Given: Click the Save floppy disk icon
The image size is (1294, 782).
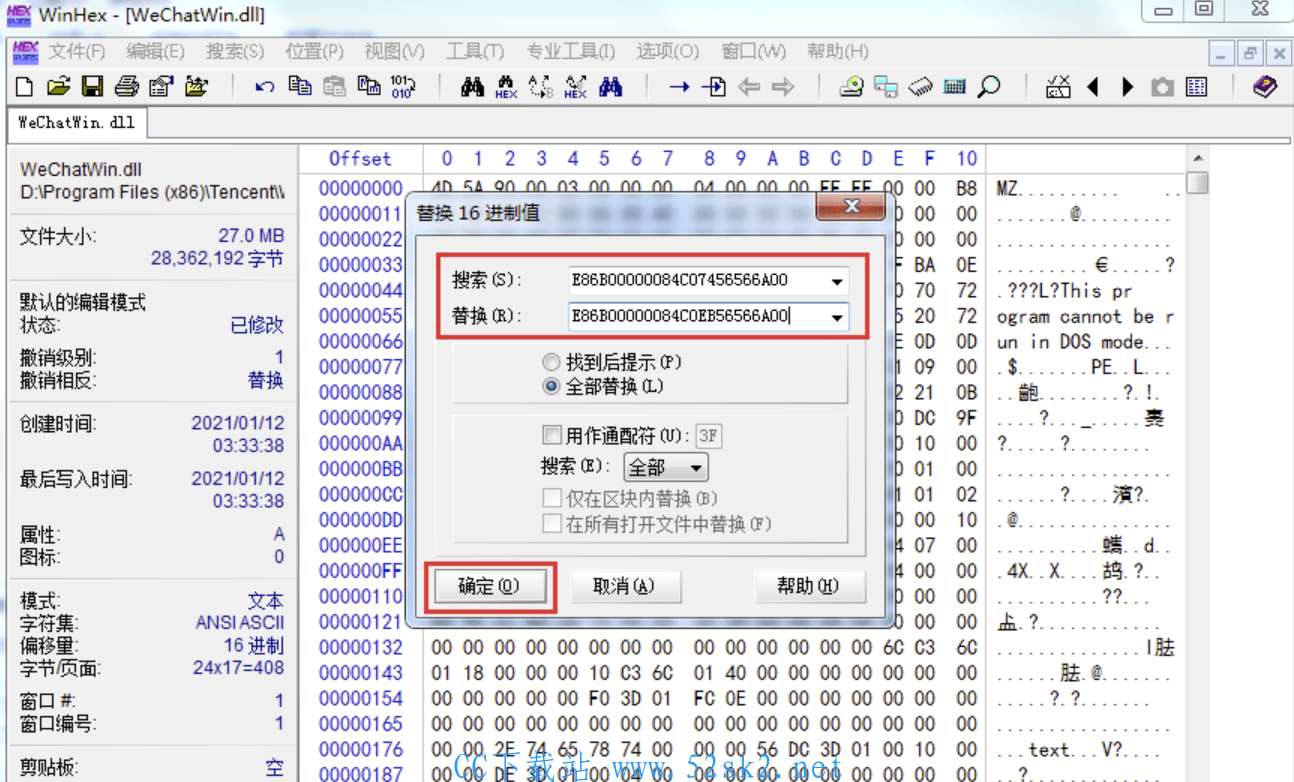Looking at the screenshot, I should click(92, 87).
